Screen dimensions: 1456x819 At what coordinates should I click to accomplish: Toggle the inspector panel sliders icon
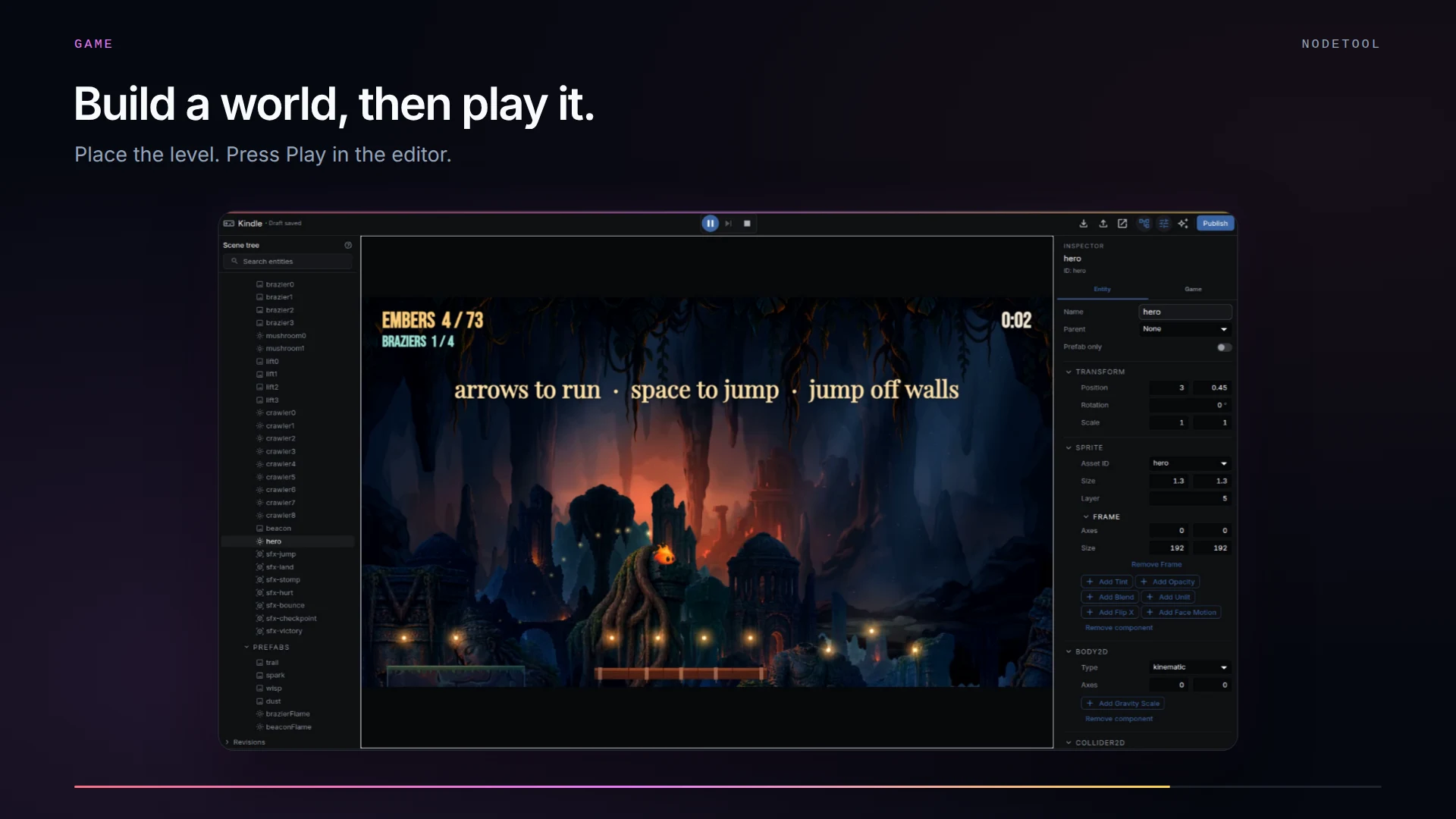pyautogui.click(x=1163, y=223)
